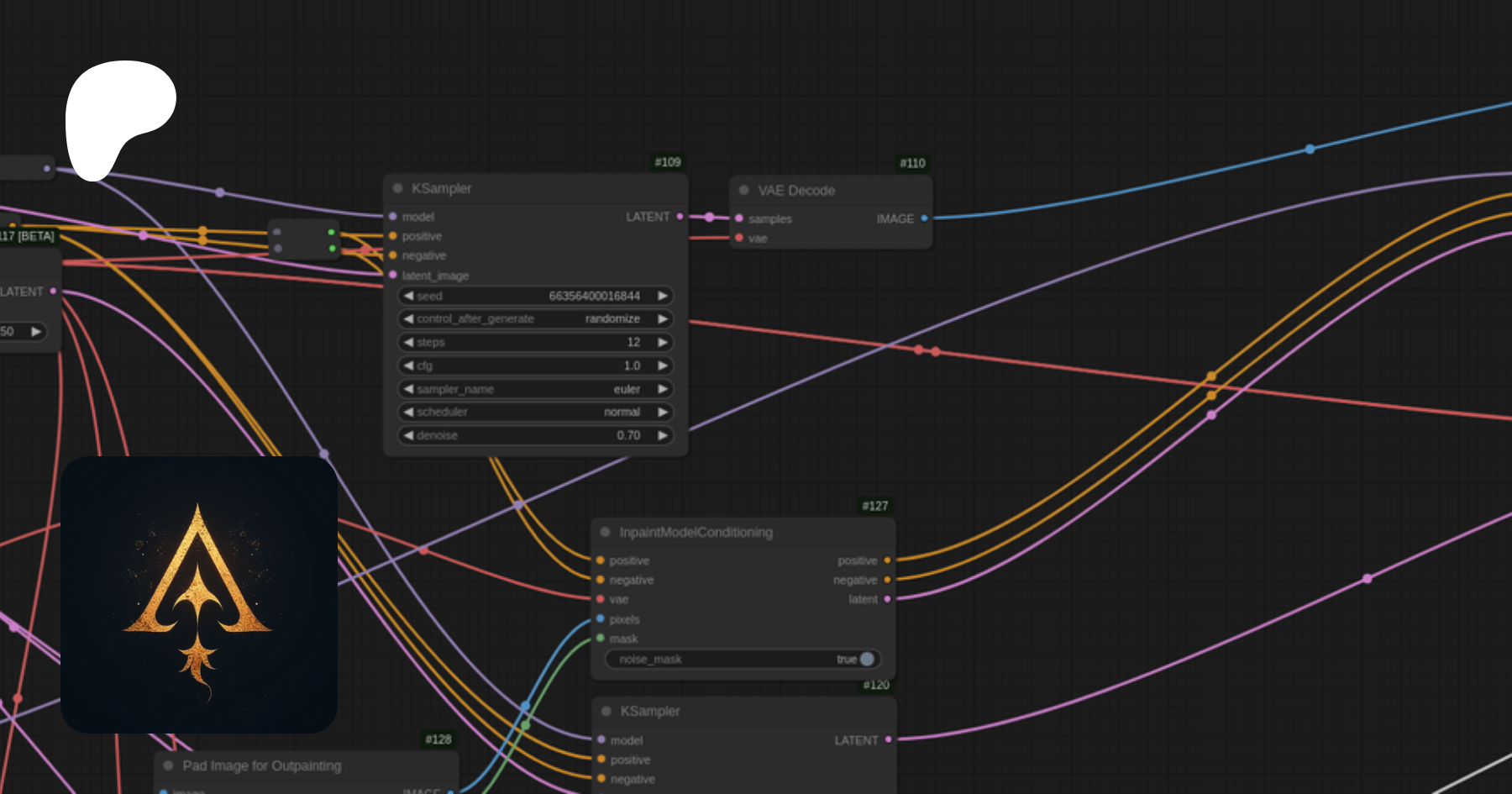Screen dimensions: 1512x794
Task: Collapse the KSampler #109 node via its title dot
Action: pos(398,188)
